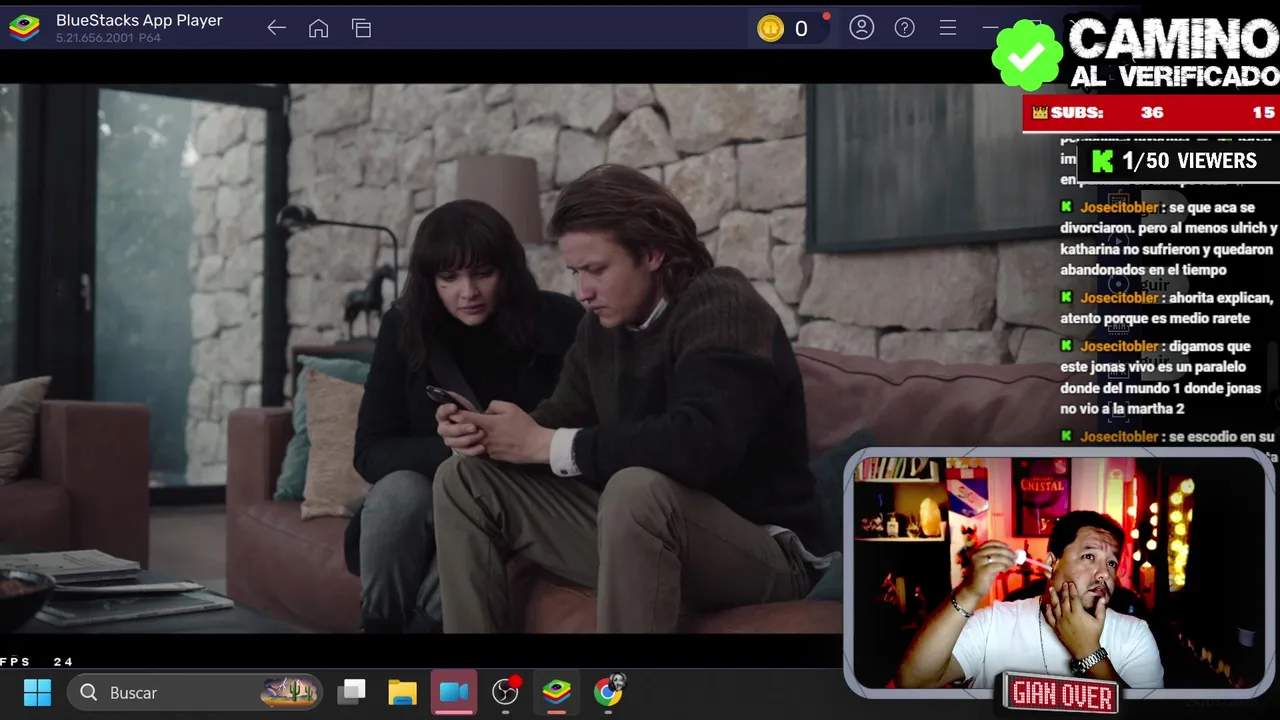Click Josecitobler name in se escodio message
Viewport: 1280px width, 720px height.
(1119, 437)
